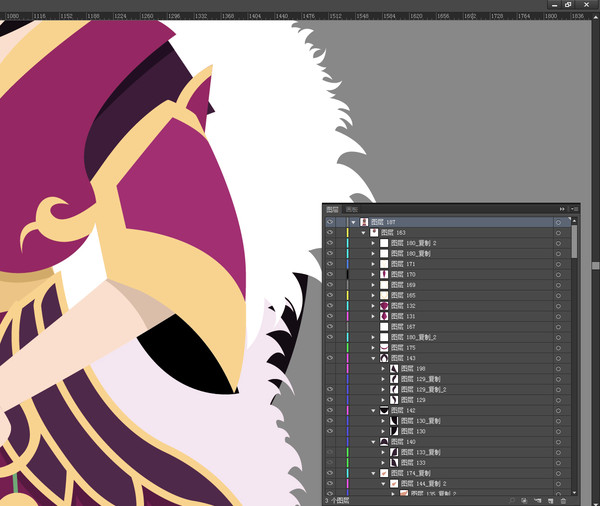Collapse top-level 图层 187 disclosure triangle

353,222
